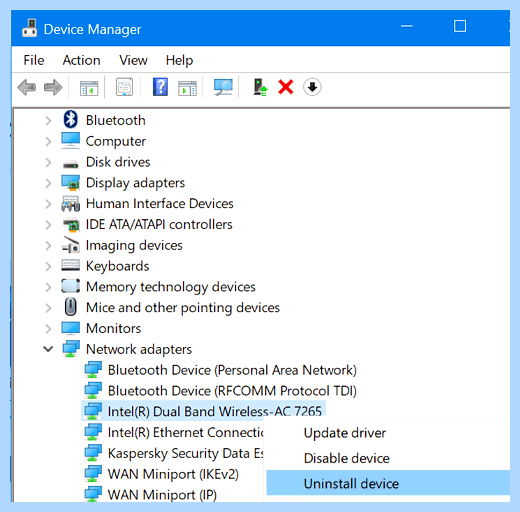The width and height of the screenshot is (520, 512).
Task: Open the View menu
Action: pyautogui.click(x=133, y=60)
